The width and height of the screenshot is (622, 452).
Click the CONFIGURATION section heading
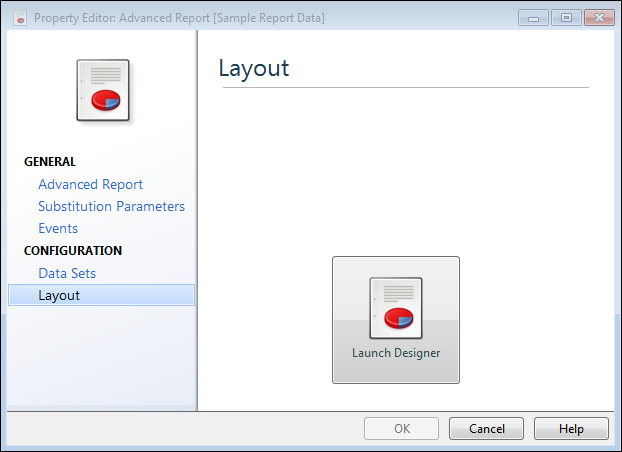click(x=73, y=251)
